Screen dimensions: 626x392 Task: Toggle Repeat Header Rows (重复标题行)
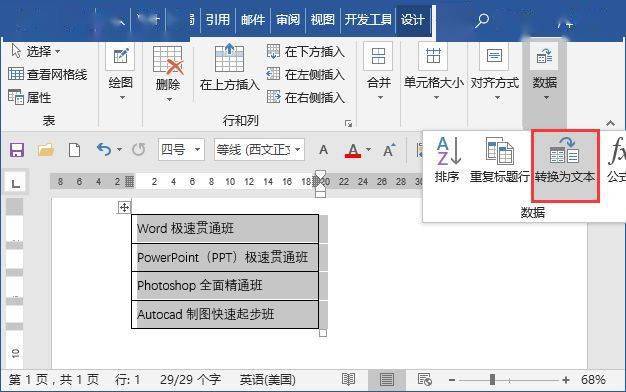[x=499, y=160]
